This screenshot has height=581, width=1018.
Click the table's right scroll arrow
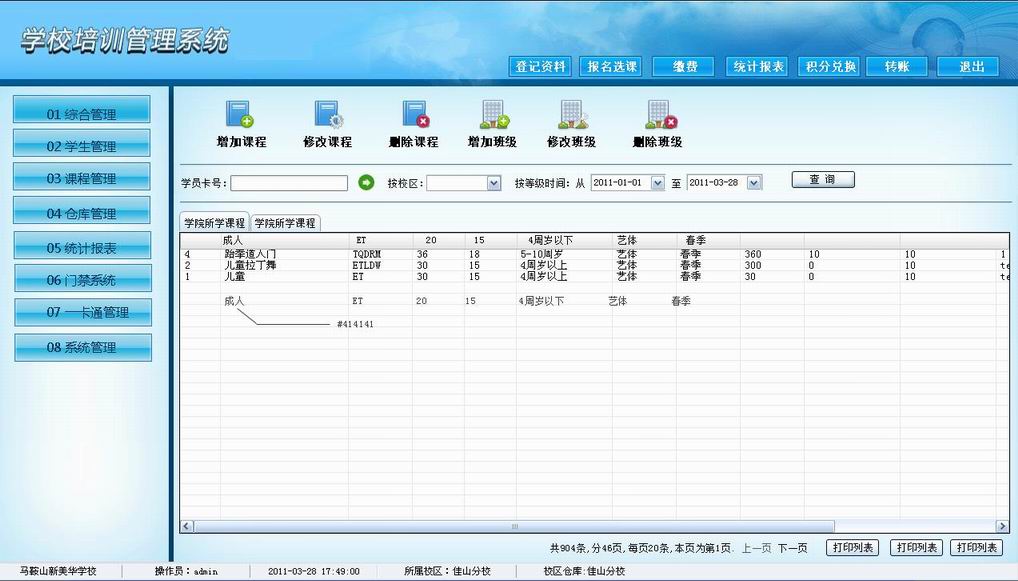[x=1002, y=526]
